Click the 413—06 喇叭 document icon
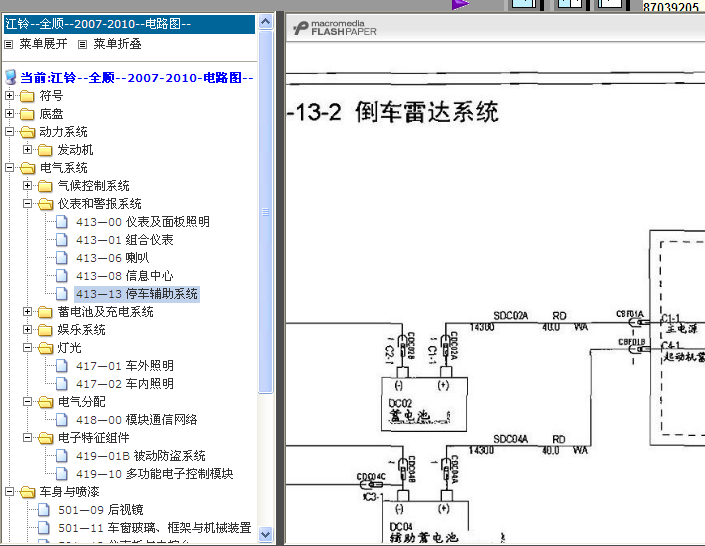Viewport: 705px width, 546px height. tap(62, 258)
